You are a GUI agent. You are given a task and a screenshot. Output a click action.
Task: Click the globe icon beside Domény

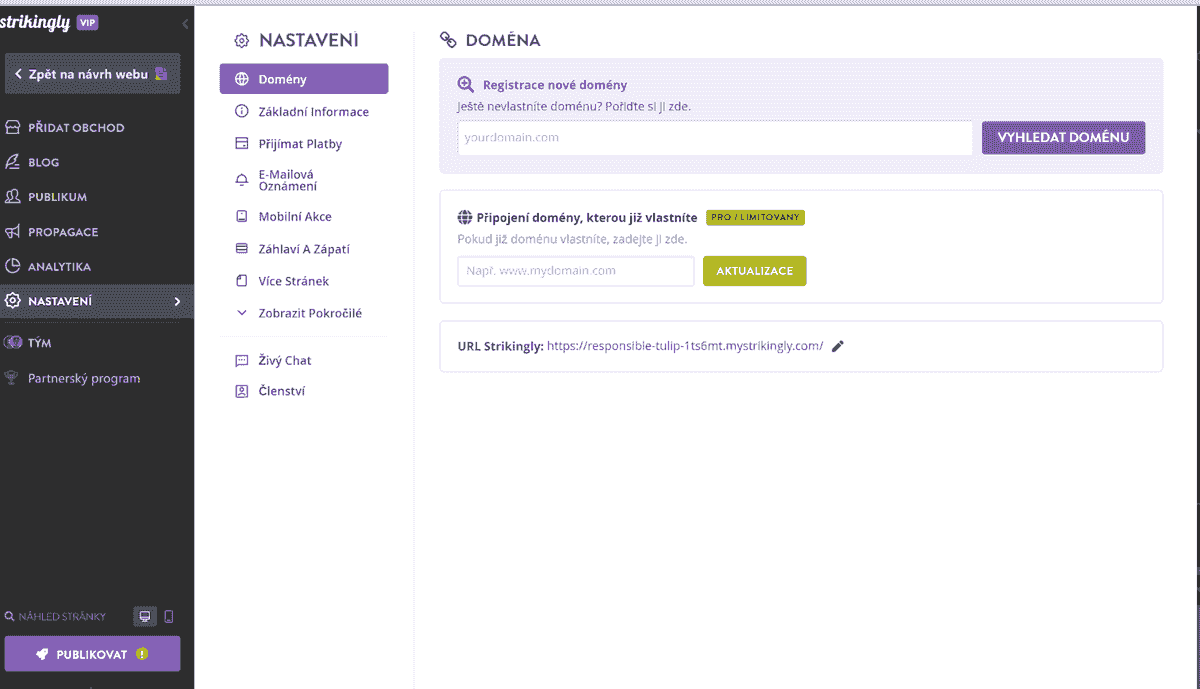coord(241,79)
